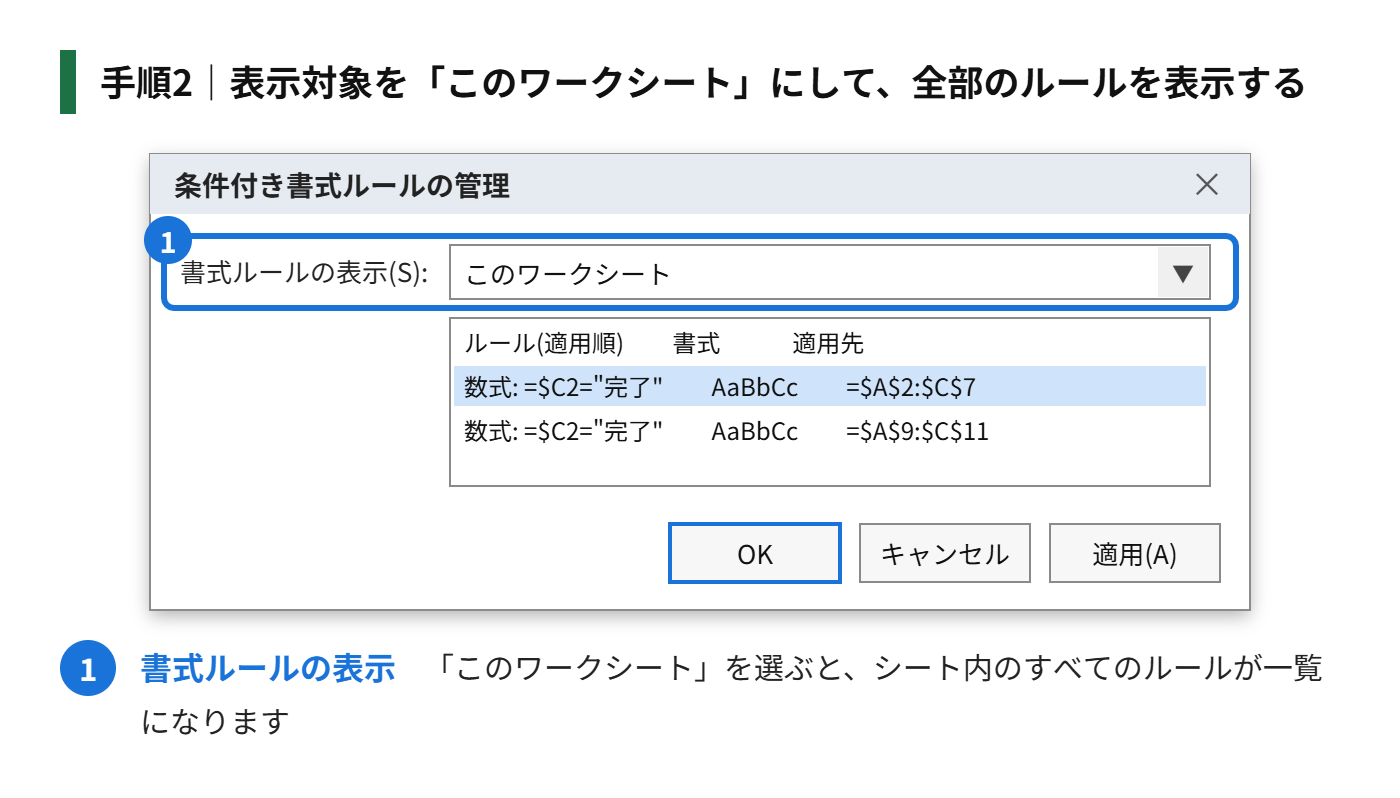Click the 条件付き書式ルールの管理 title text
The width and height of the screenshot is (1400, 798).
click(x=342, y=185)
